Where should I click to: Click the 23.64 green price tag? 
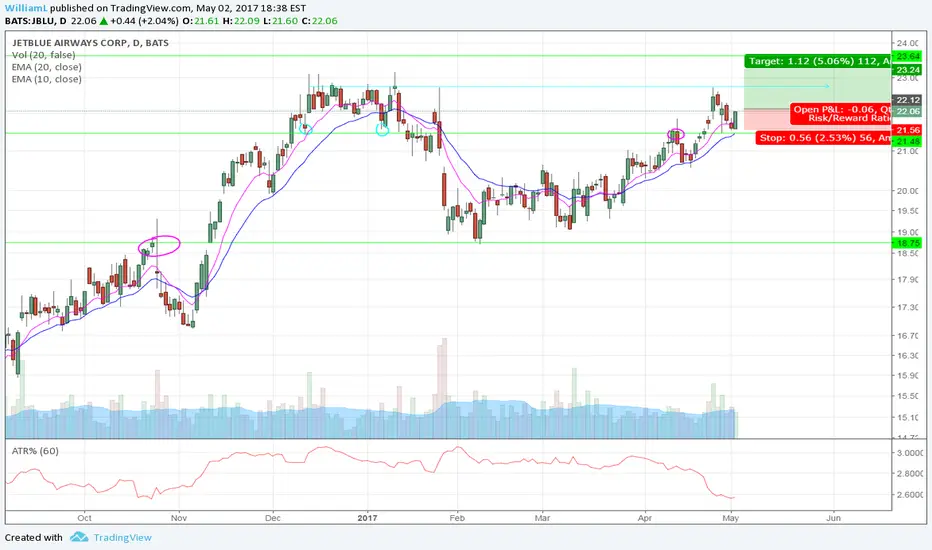click(908, 56)
